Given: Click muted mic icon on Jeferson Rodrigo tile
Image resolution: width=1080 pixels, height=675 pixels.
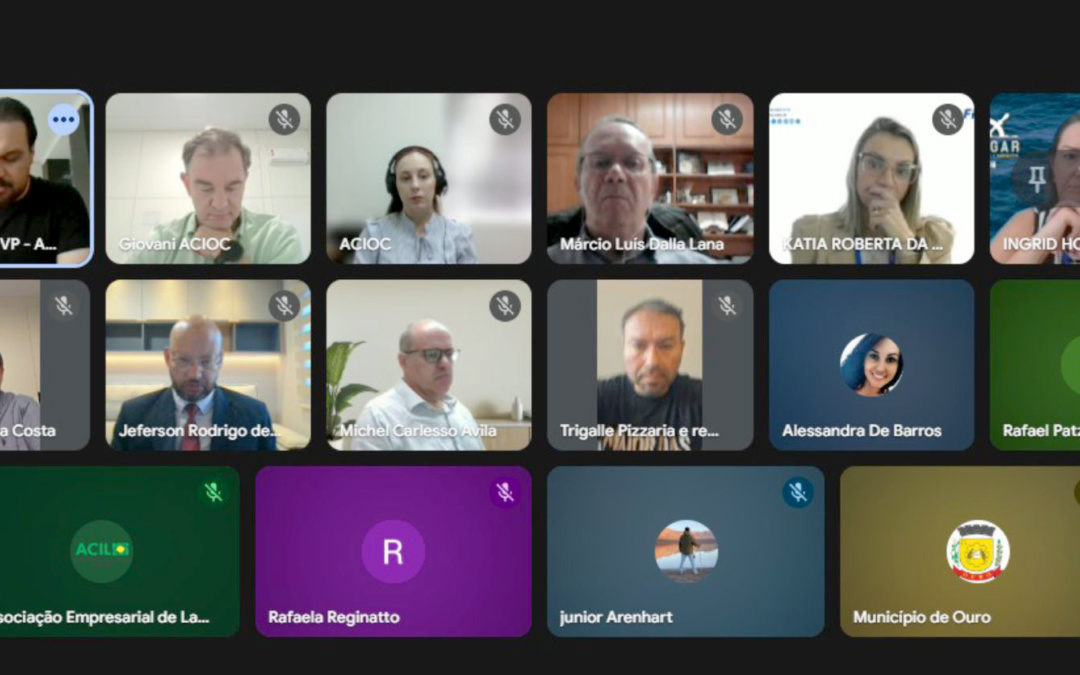Looking at the screenshot, I should [x=284, y=306].
